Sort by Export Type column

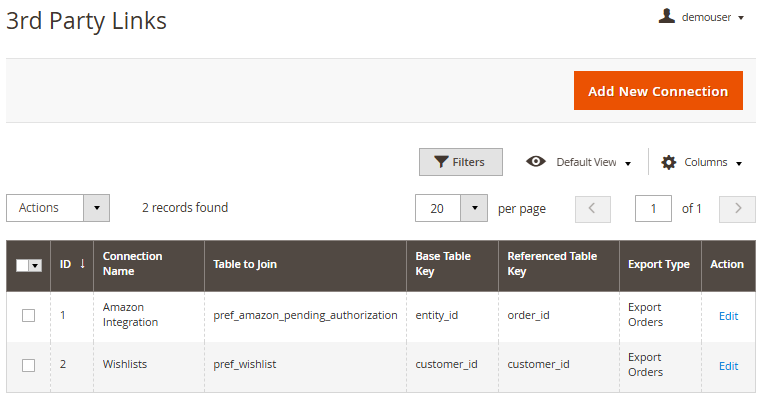tap(660, 266)
